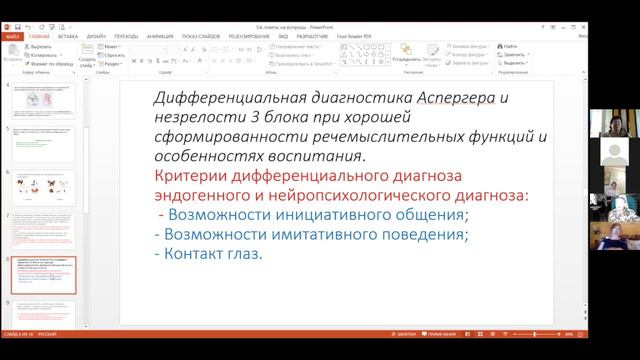Click Заметки notes in status bar
This screenshot has height=360, width=640.
pos(403,334)
